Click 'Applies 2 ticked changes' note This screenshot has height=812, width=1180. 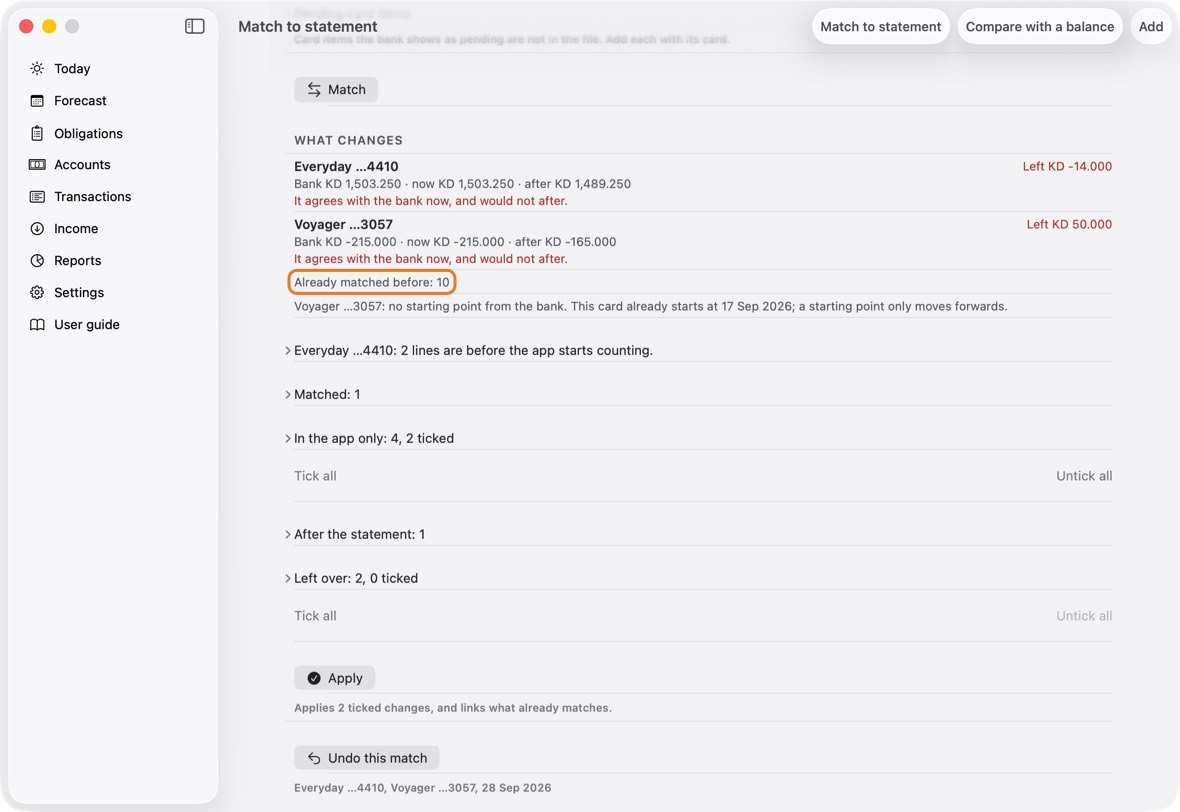pos(452,707)
